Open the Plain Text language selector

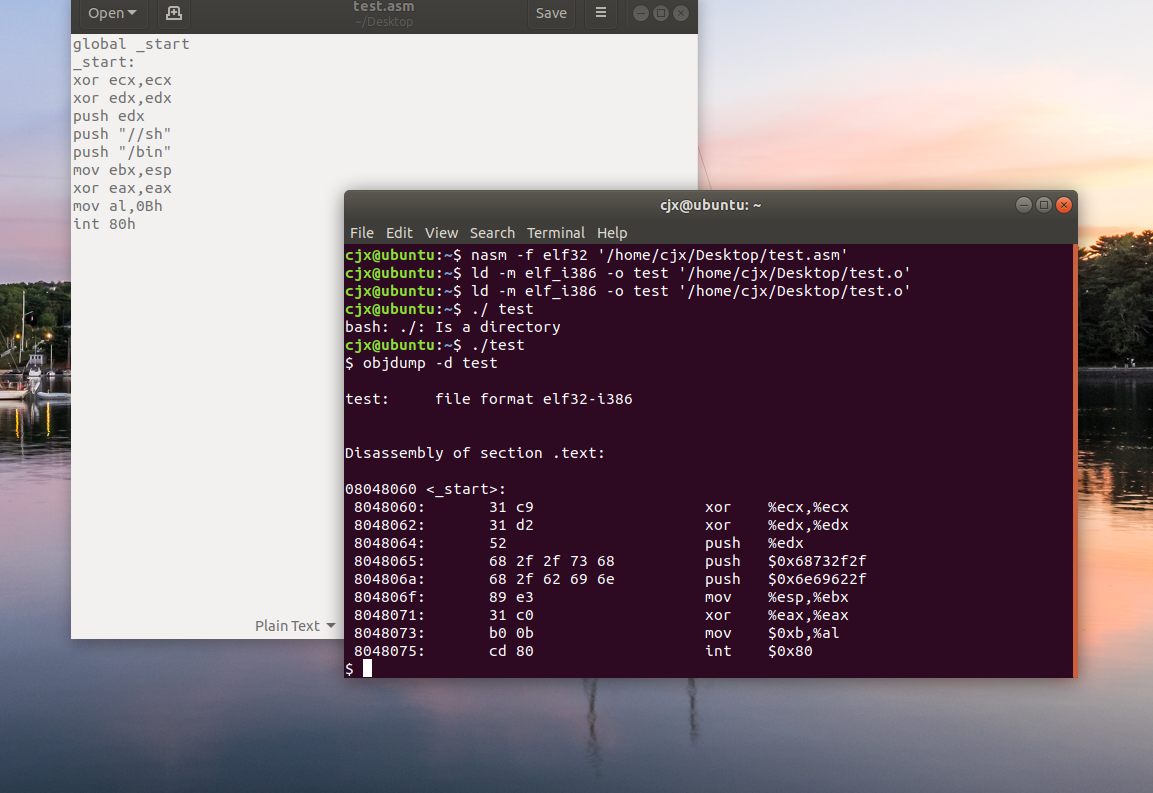tap(295, 625)
